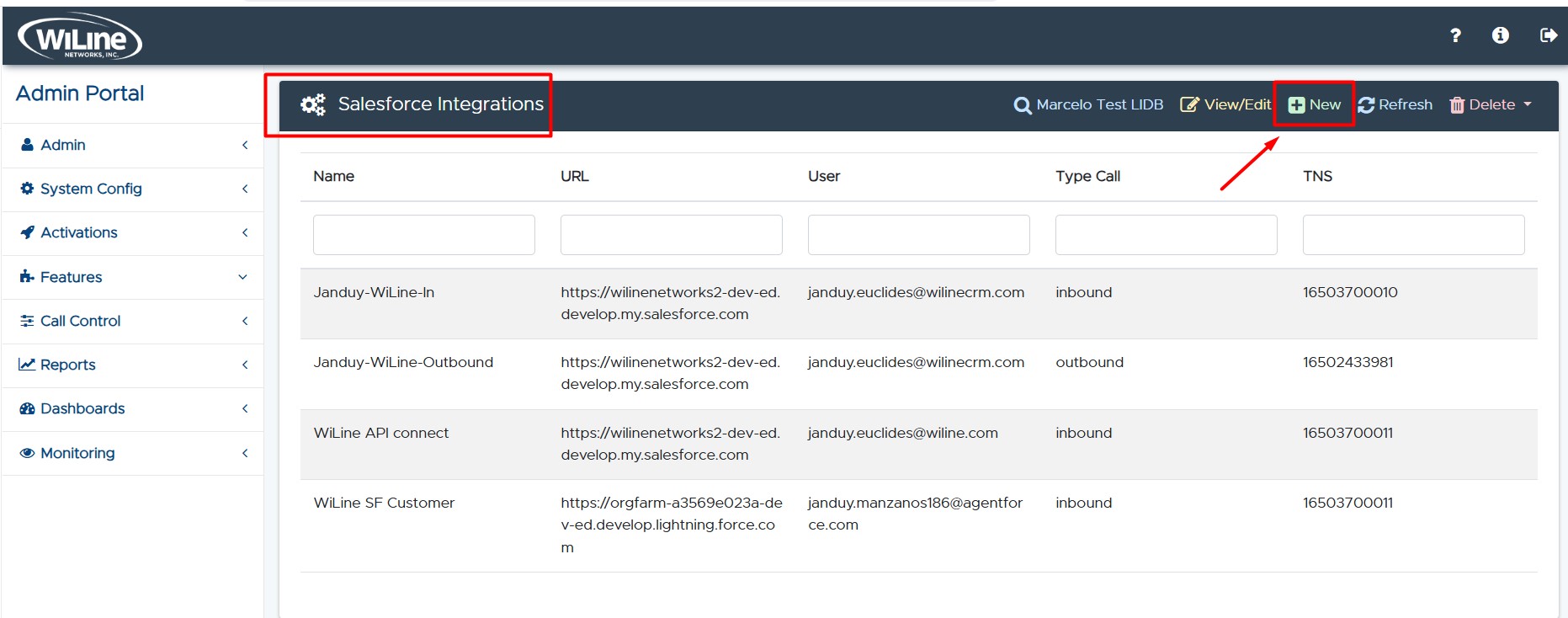This screenshot has height=618, width=1568.
Task: Open System Config in sidebar
Action: 90,189
